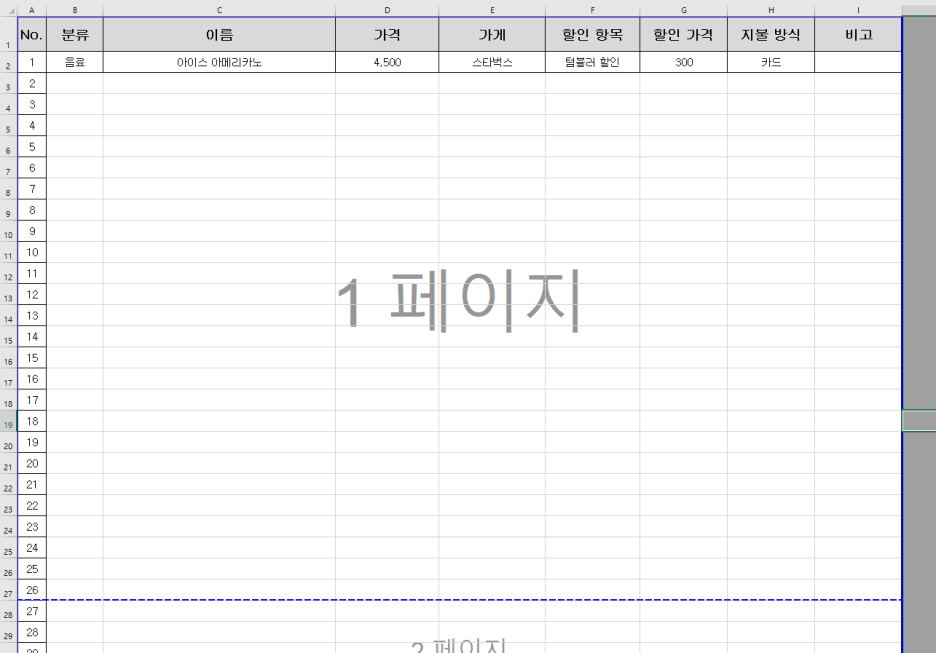The height and width of the screenshot is (653, 936).
Task: Select column A header
Action: (x=32, y=10)
